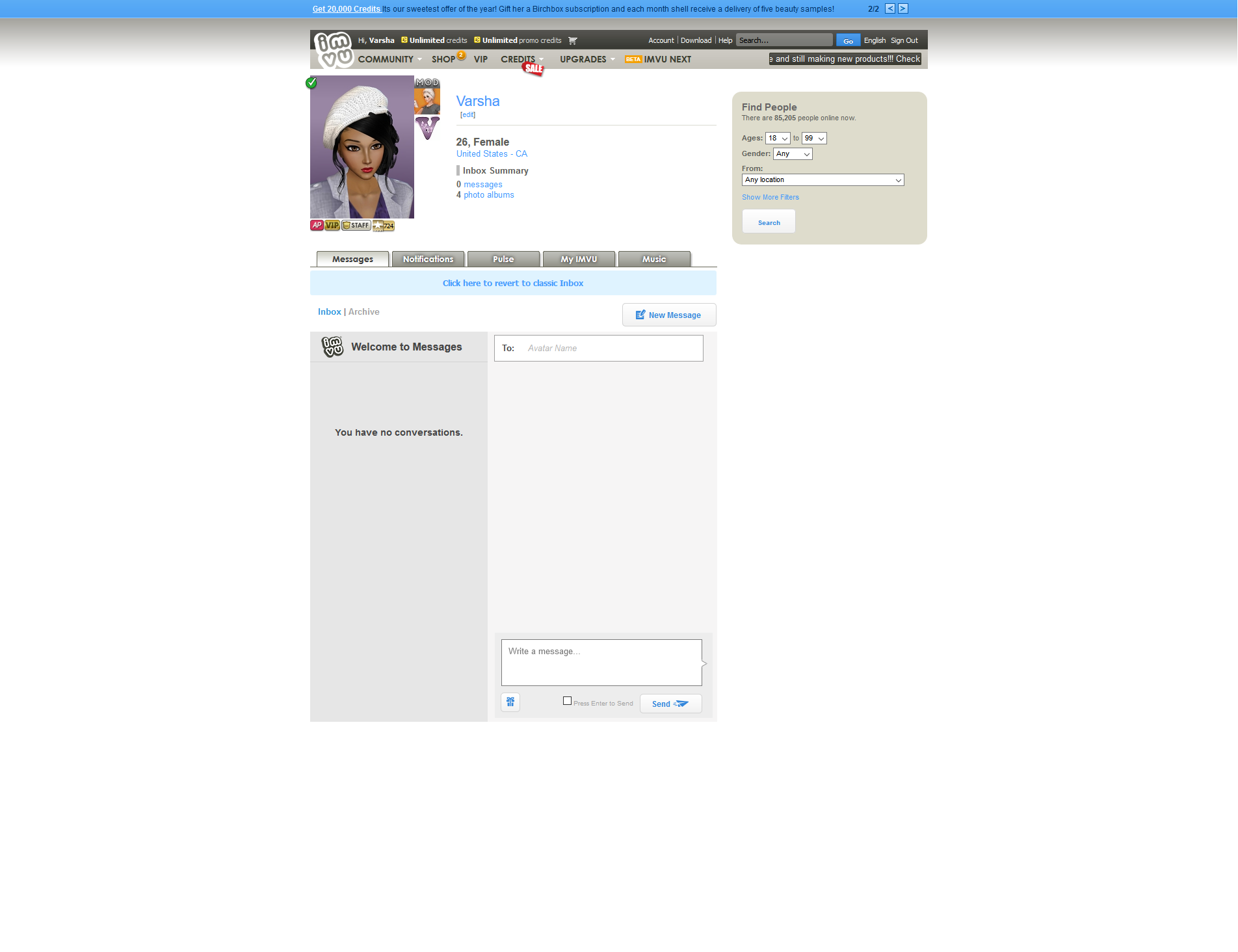Open the From location dropdown
The image size is (1238, 952).
point(823,179)
